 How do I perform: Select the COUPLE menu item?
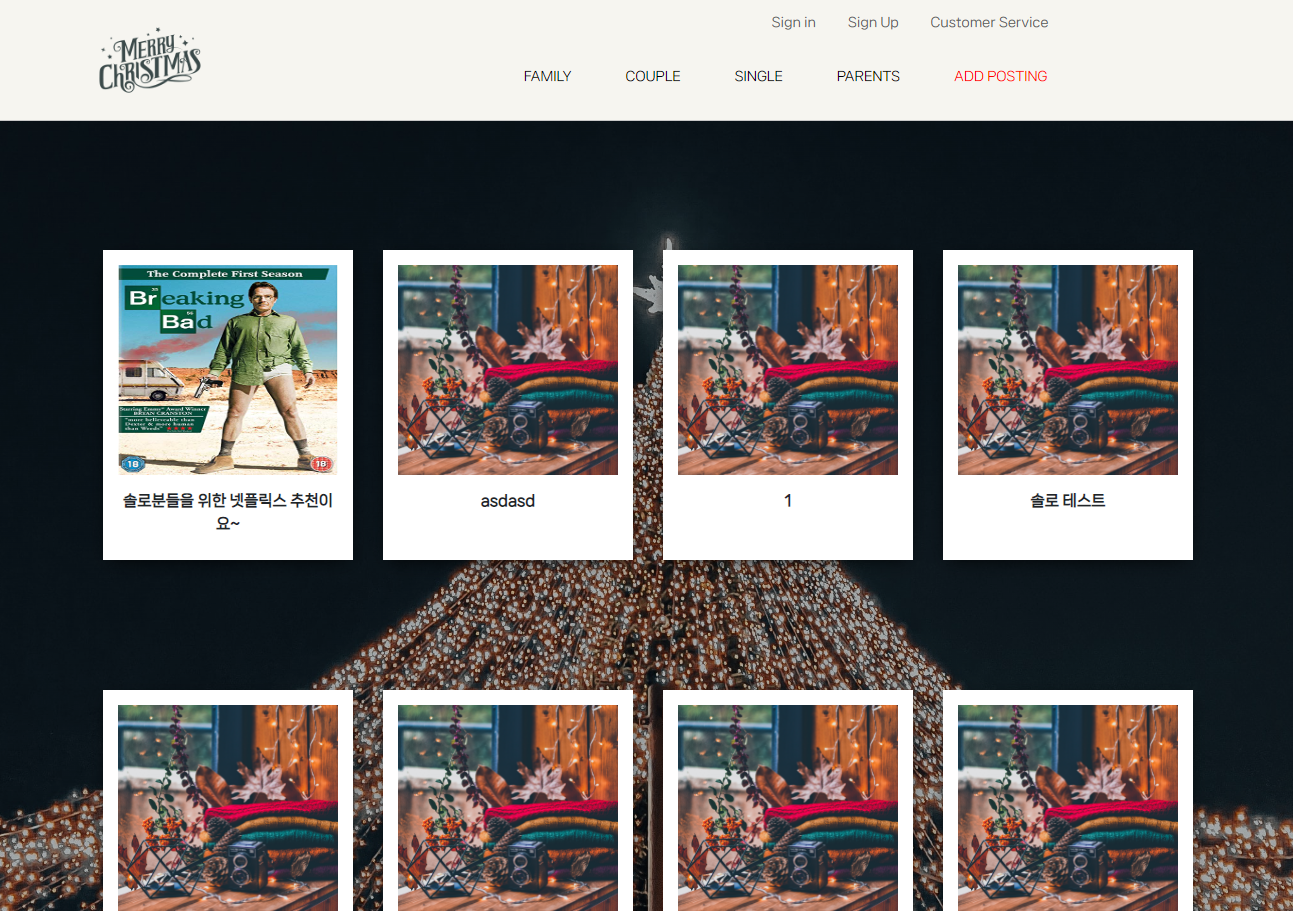tap(653, 76)
